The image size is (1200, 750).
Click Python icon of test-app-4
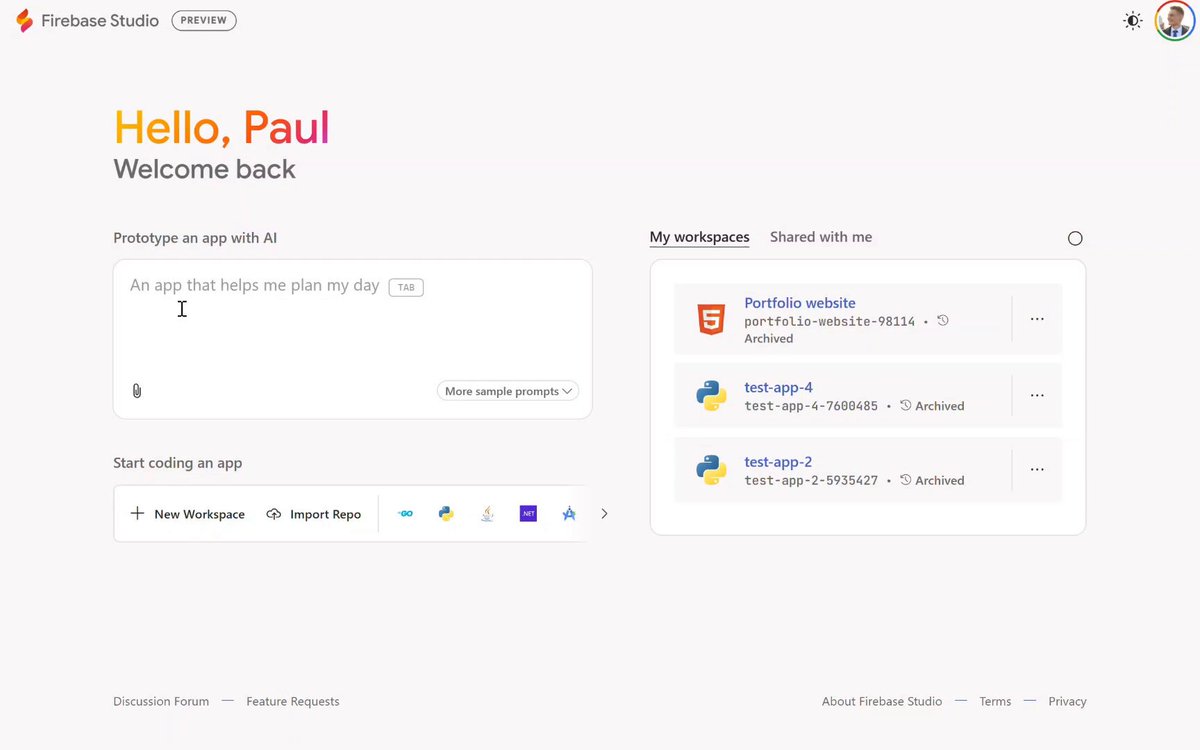(x=711, y=396)
